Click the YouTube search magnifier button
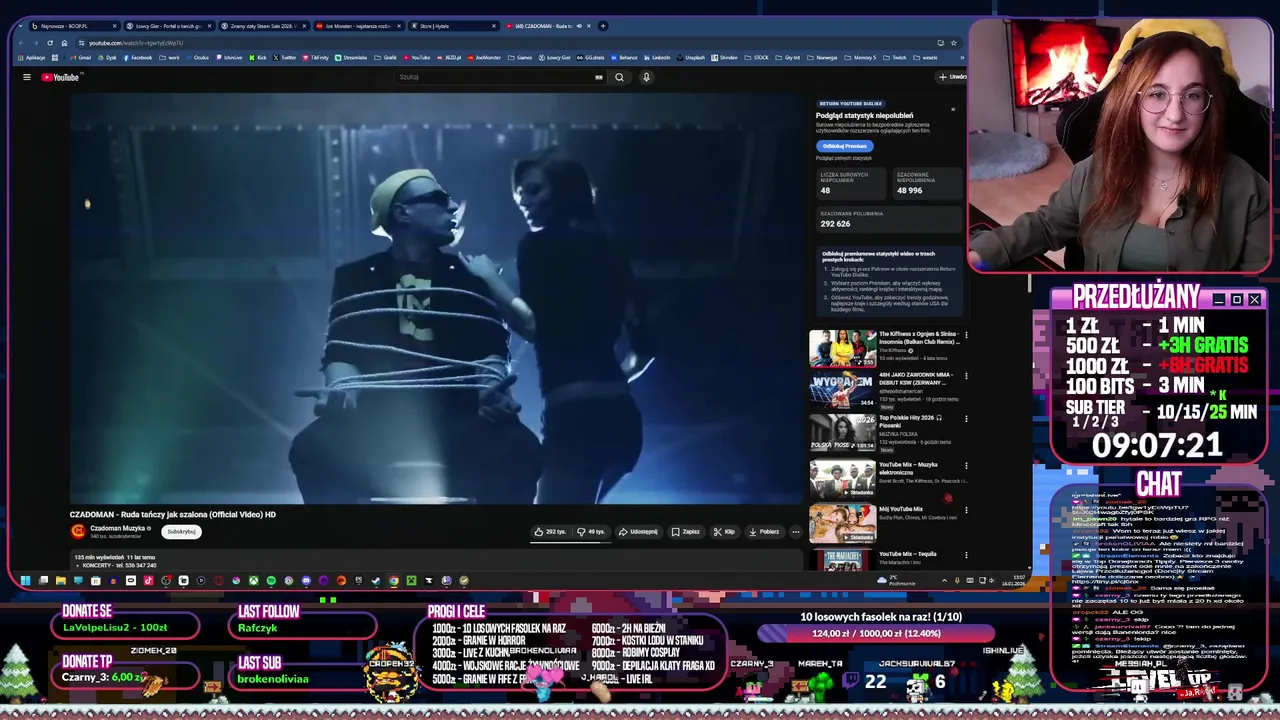 click(619, 77)
